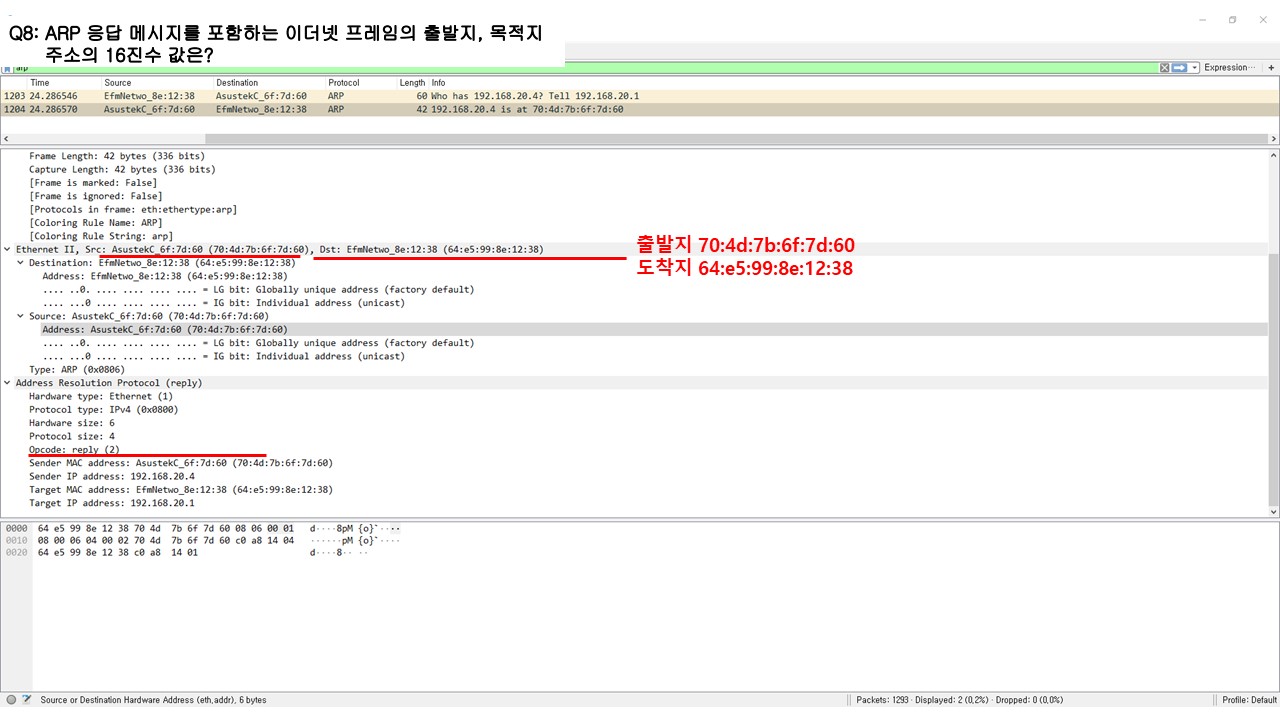The image size is (1280, 720).
Task: Select Opcode: reply (2) line
Action: coord(75,450)
